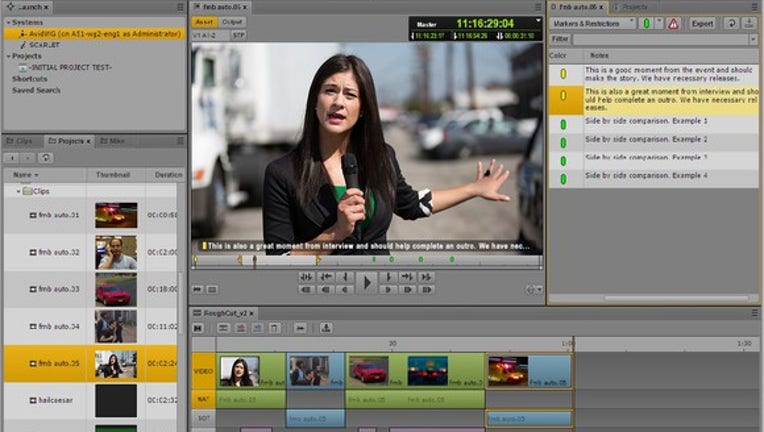Select the fmb auto.01 clip thumbnail
This screenshot has width=764, height=432.
(116, 215)
